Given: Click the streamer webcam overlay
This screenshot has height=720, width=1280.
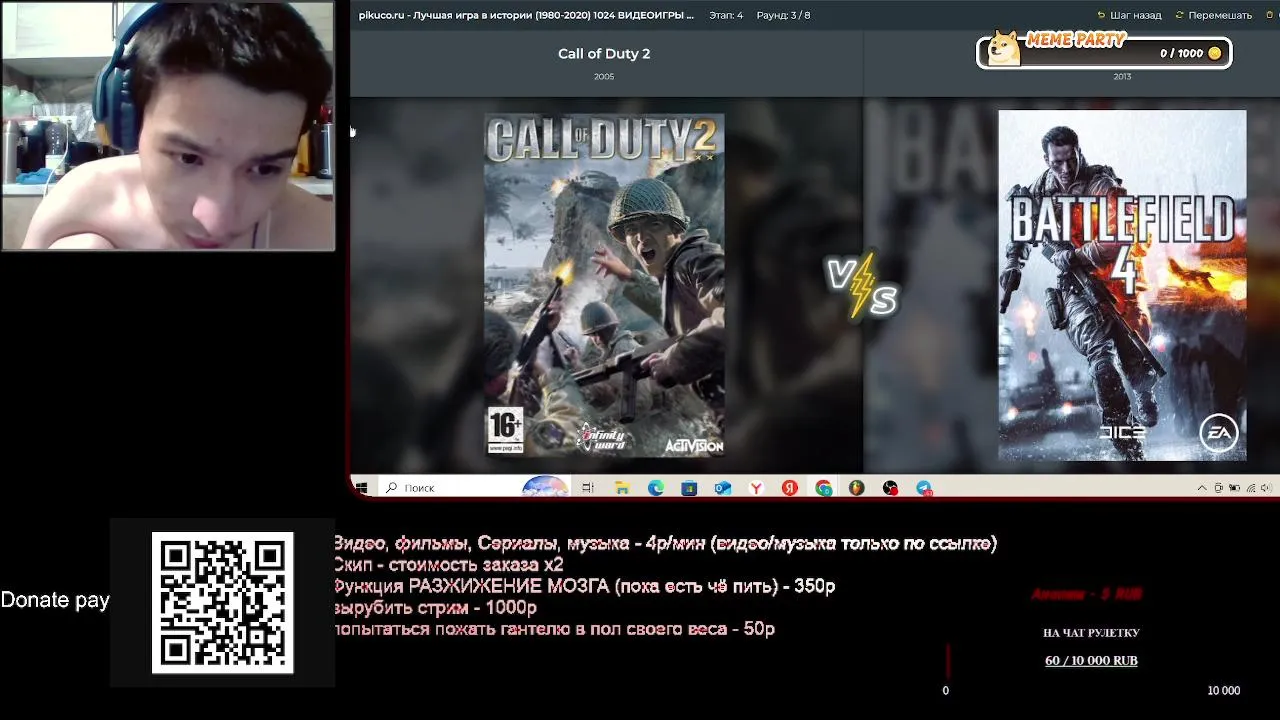Looking at the screenshot, I should (x=168, y=125).
